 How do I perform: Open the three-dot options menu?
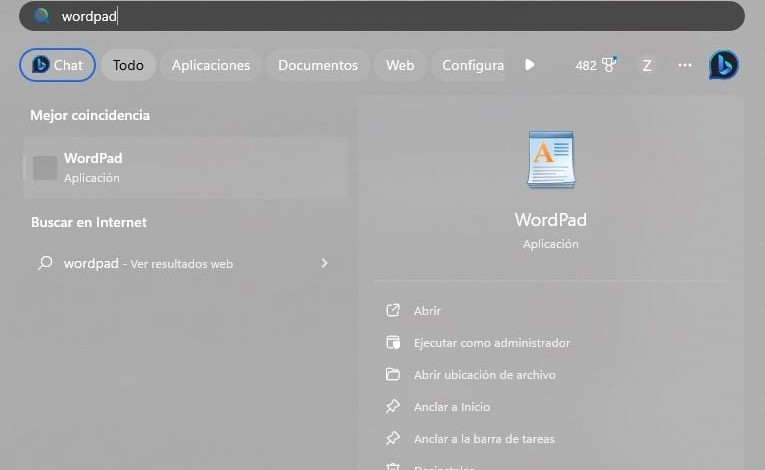pos(685,65)
